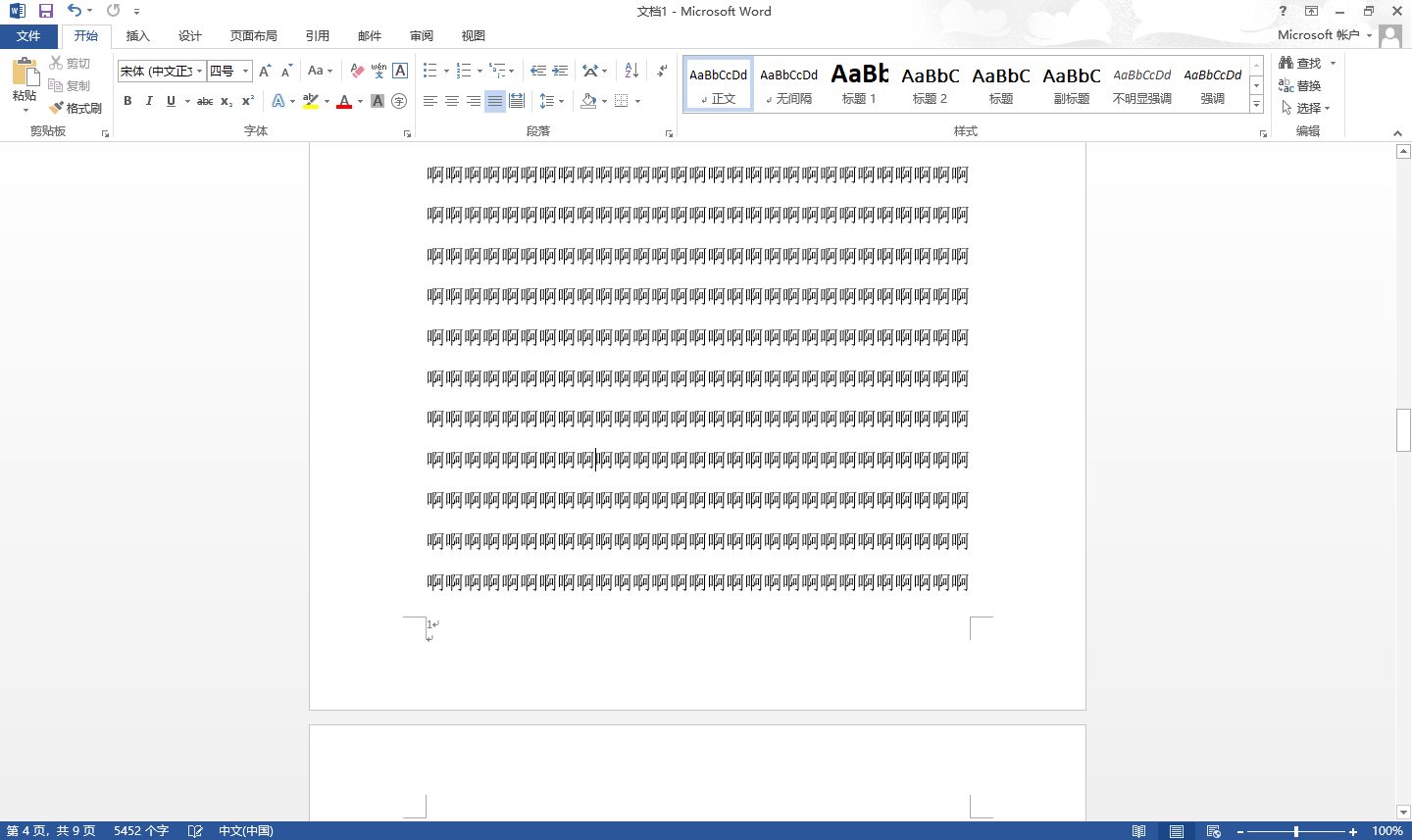This screenshot has width=1412, height=840.
Task: Click the sort A-Z icon
Action: [x=631, y=71]
